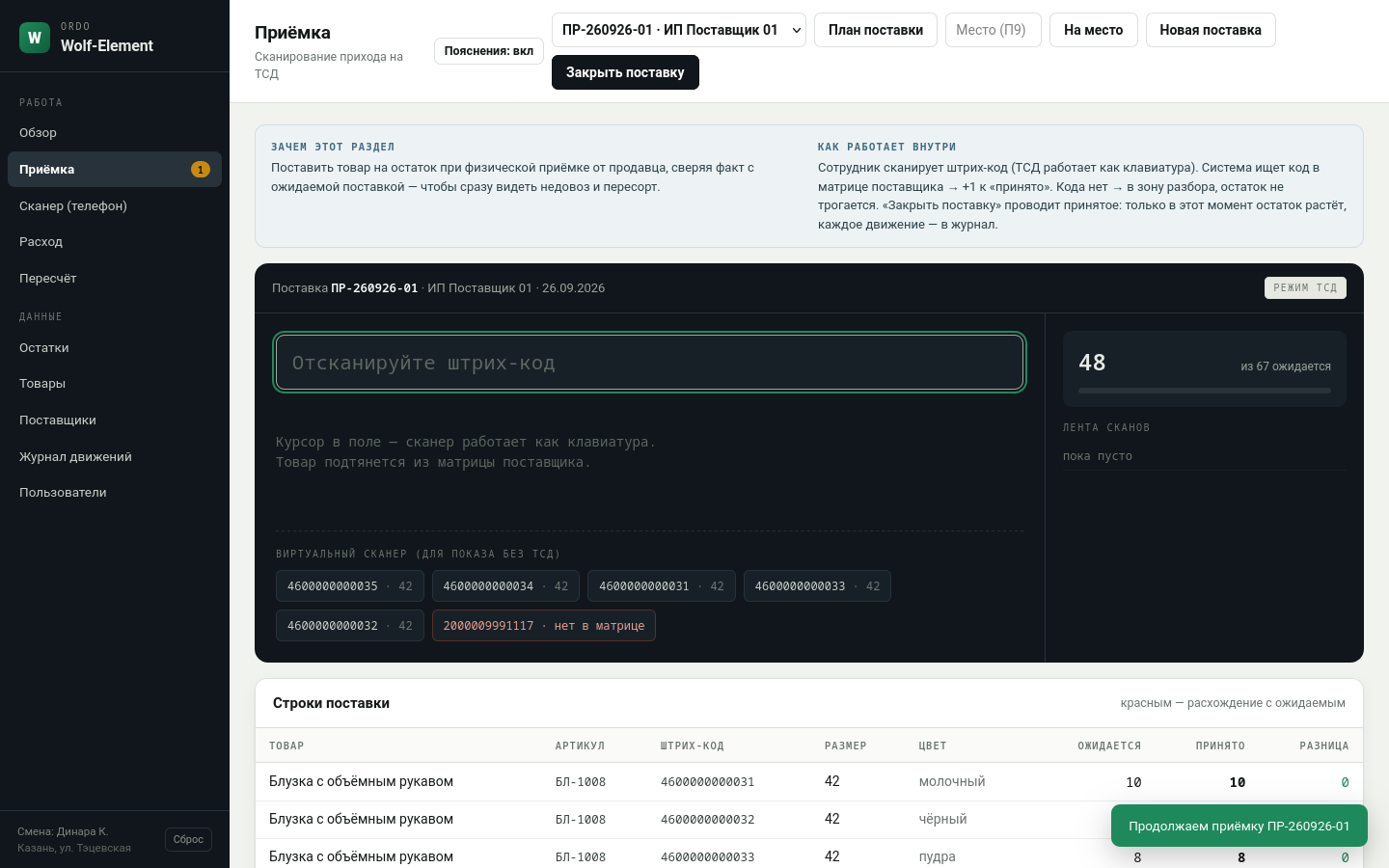1389x868 pixels.
Task: Scan virtual barcode 4600000000034
Action: 505,586
